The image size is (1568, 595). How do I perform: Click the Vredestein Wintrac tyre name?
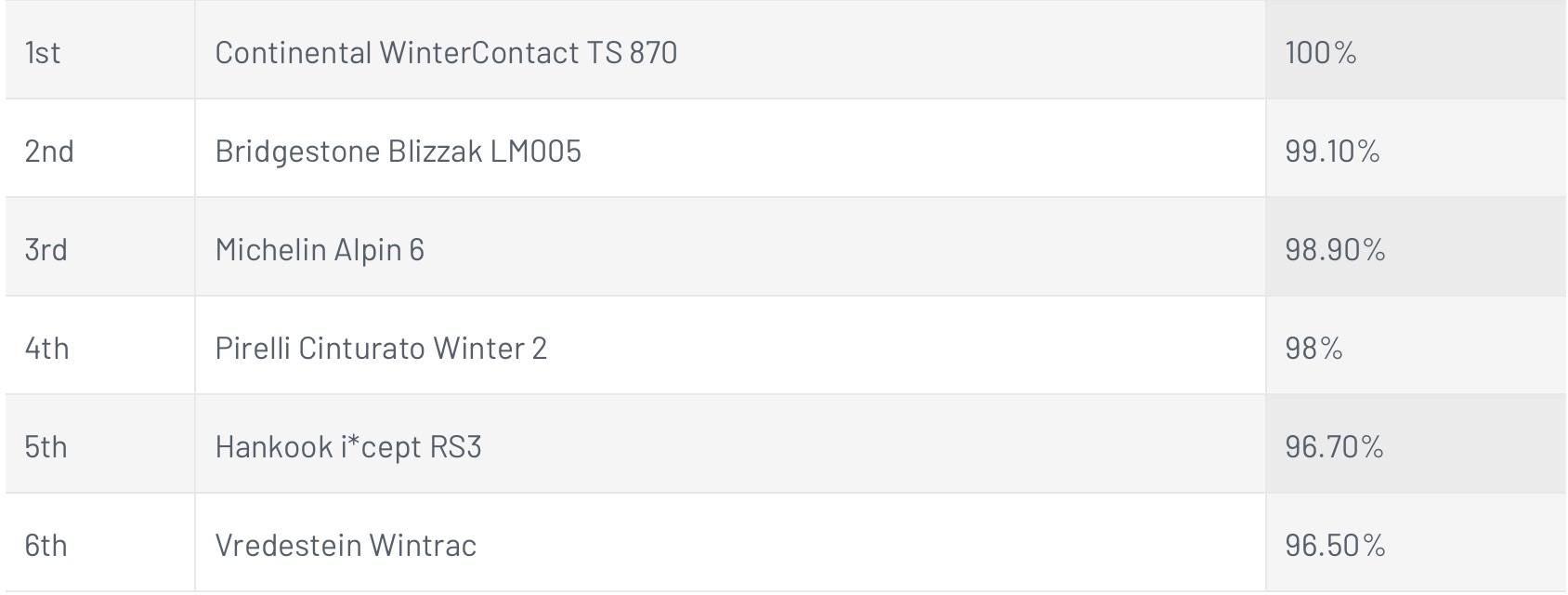coord(346,545)
